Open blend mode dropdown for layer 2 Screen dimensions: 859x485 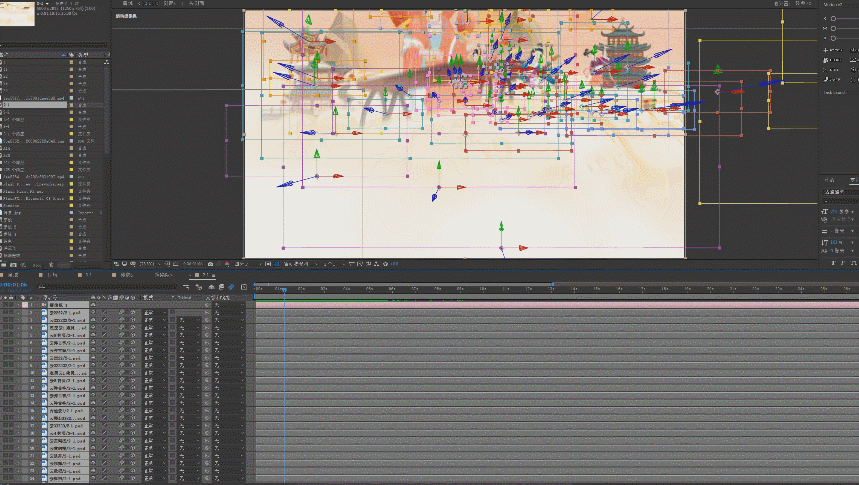155,313
